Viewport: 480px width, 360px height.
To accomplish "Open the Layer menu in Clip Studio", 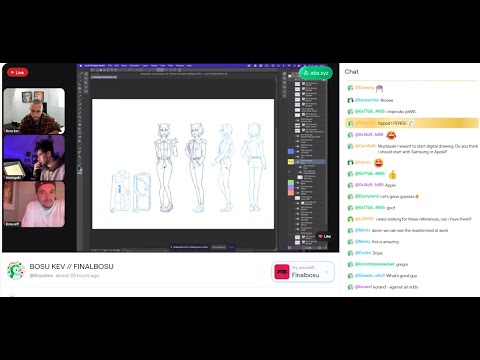I will click(x=145, y=66).
